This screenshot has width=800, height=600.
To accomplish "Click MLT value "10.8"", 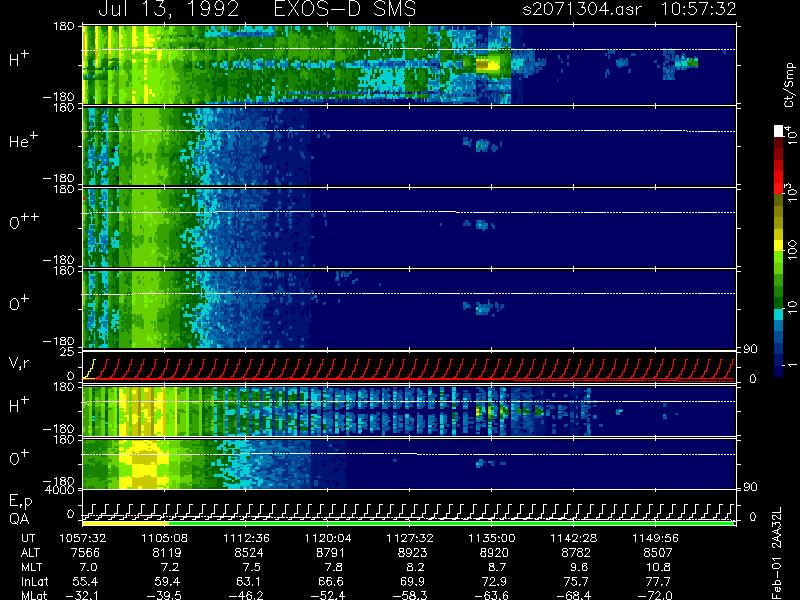I will [658, 567].
